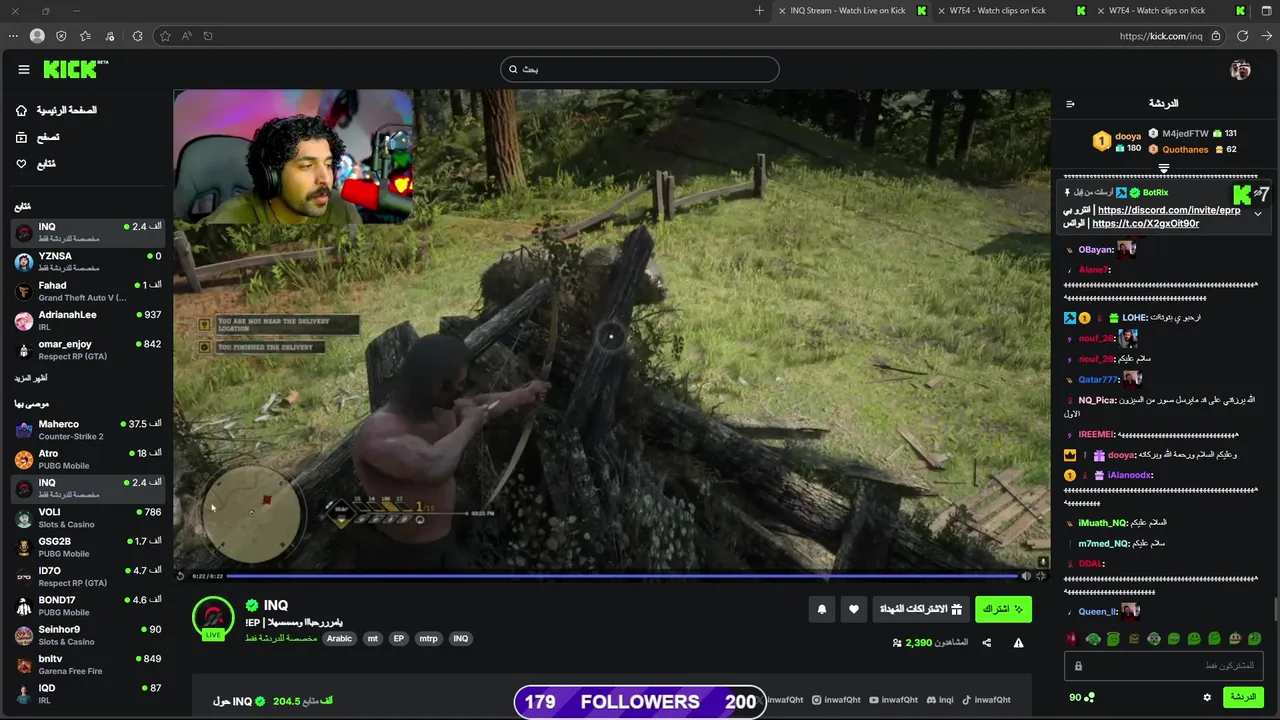This screenshot has height=720, width=1280.
Task: Open the discord.com/invite/eprp link
Action: [1168, 210]
